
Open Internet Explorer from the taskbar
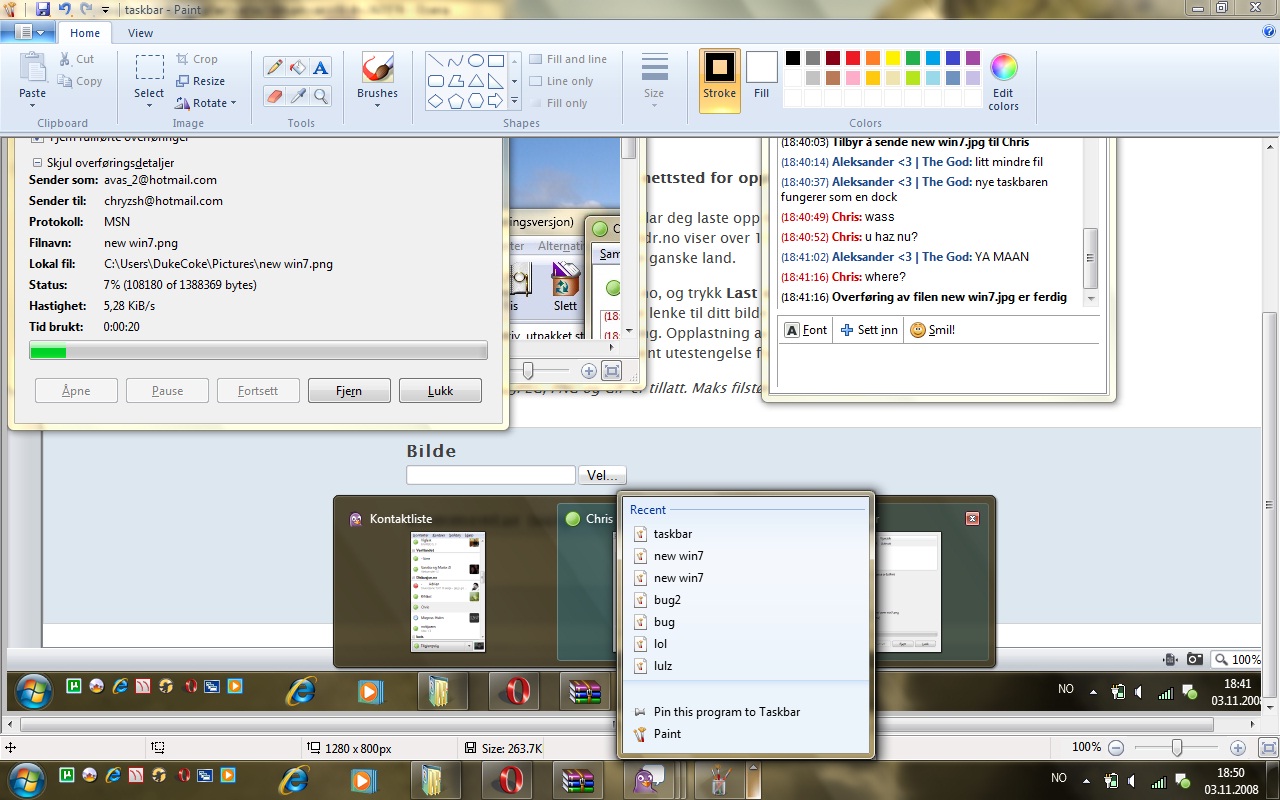coord(294,780)
